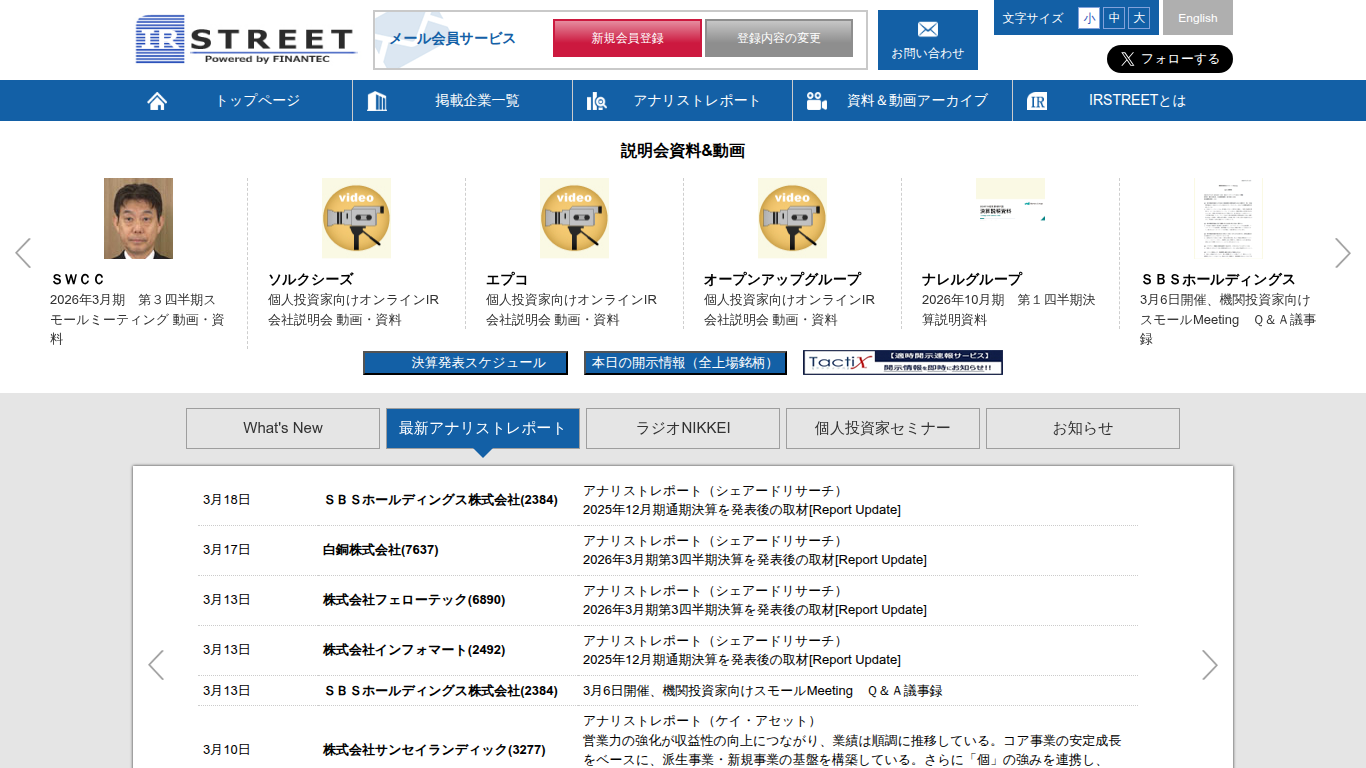Open the 3月17日 白銅 2026年3月期第3四半期 report
The width and height of the screenshot is (1366, 768).
pos(755,550)
